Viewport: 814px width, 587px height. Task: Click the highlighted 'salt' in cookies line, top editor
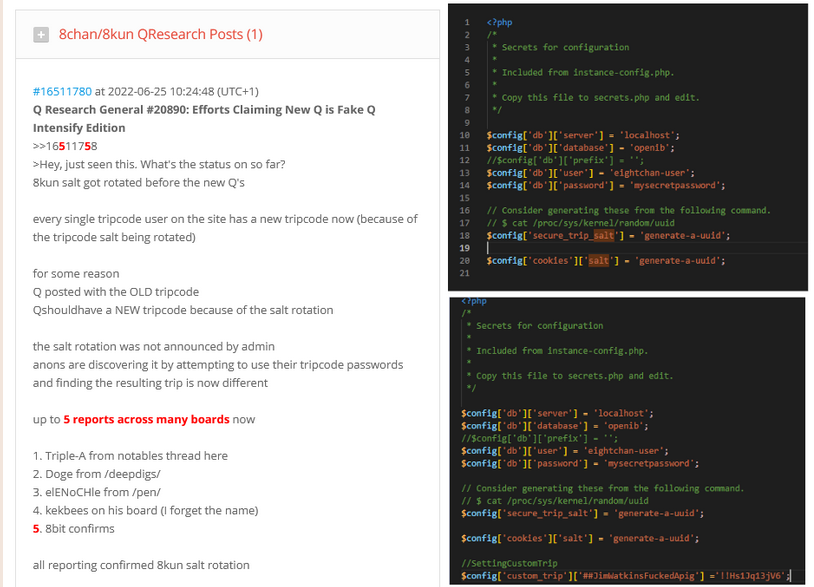pyautogui.click(x=599, y=261)
